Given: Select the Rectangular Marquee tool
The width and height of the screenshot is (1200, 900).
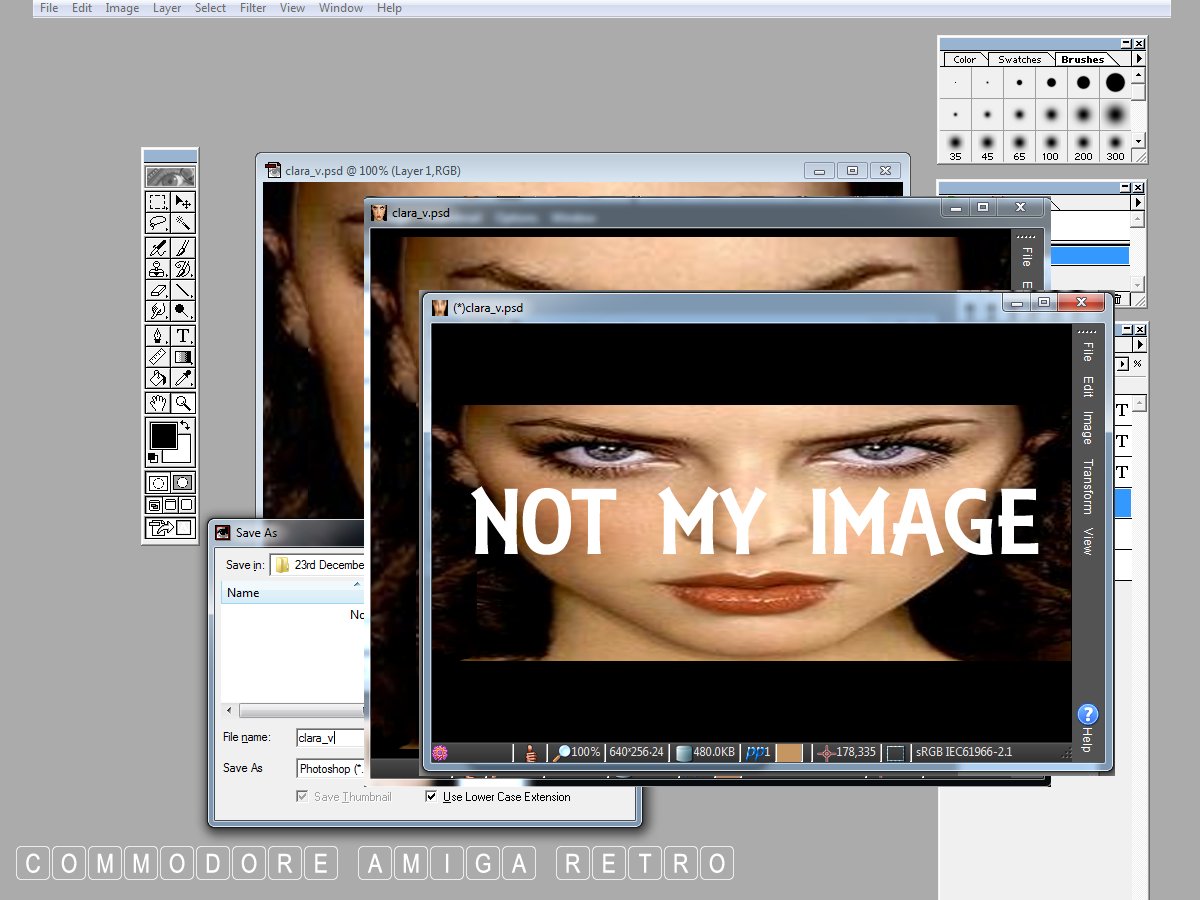Looking at the screenshot, I should [157, 202].
